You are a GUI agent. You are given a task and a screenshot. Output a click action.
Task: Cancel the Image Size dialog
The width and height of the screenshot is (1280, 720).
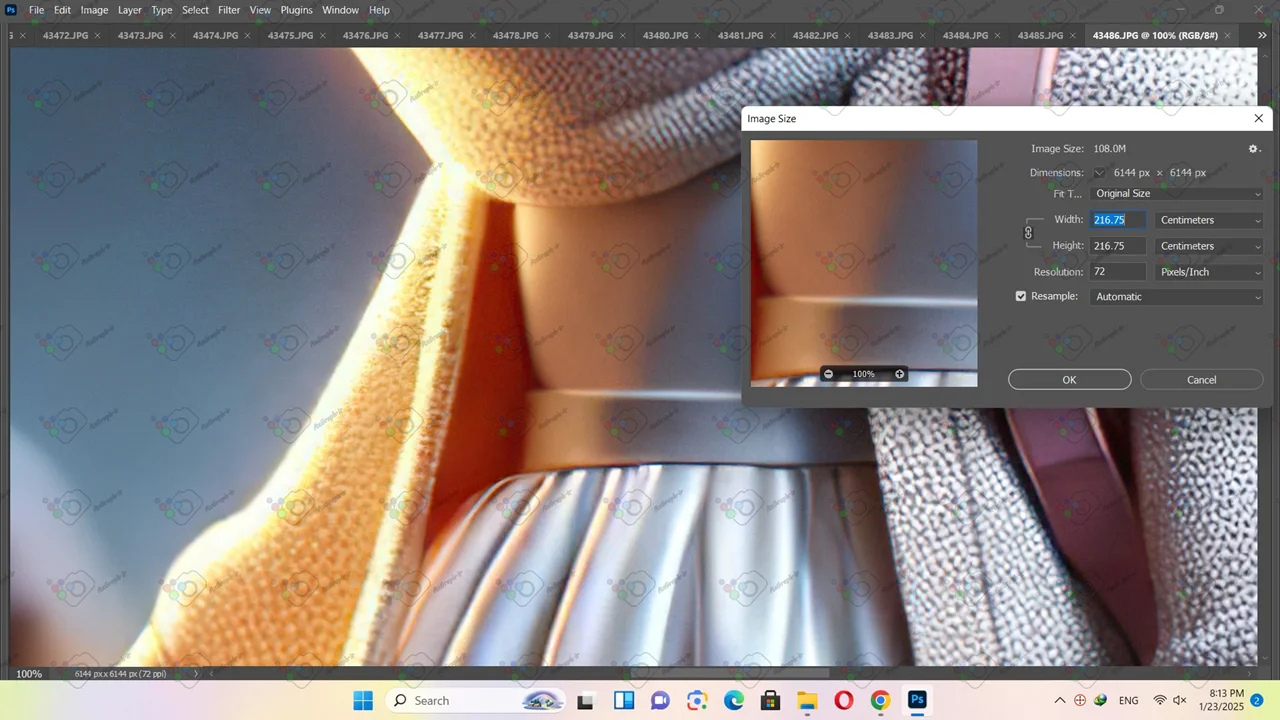[1201, 380]
